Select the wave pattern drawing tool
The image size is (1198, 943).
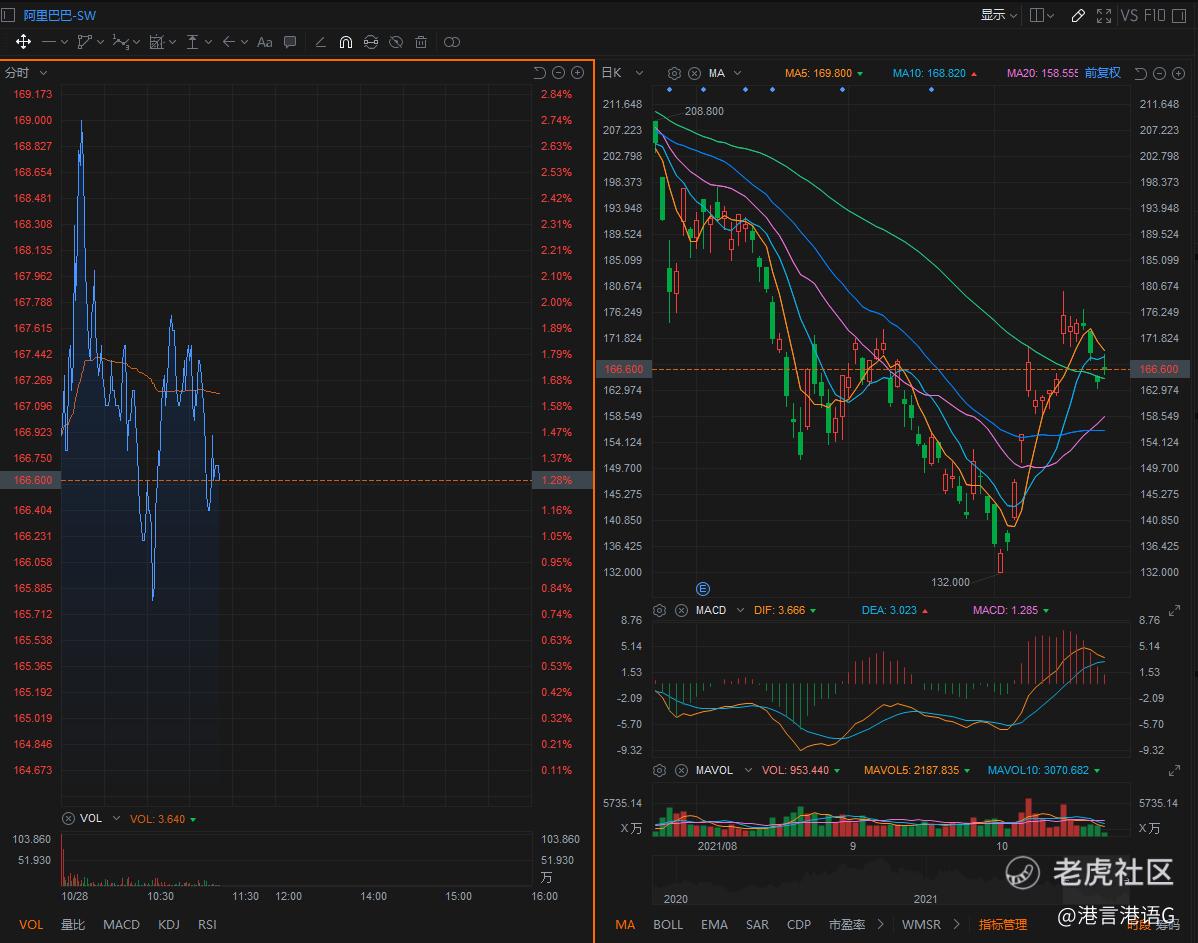click(x=120, y=42)
